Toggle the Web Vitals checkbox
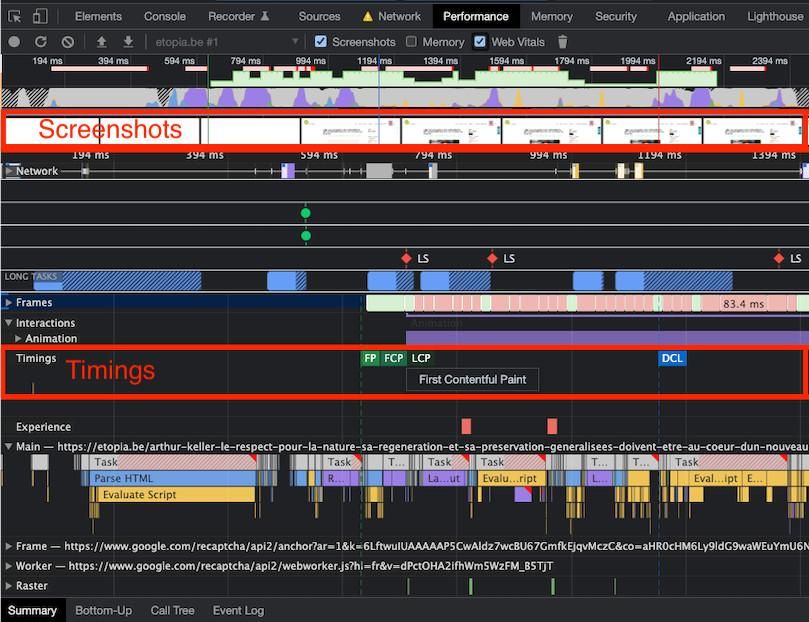Image resolution: width=809 pixels, height=622 pixels. pyautogui.click(x=480, y=42)
